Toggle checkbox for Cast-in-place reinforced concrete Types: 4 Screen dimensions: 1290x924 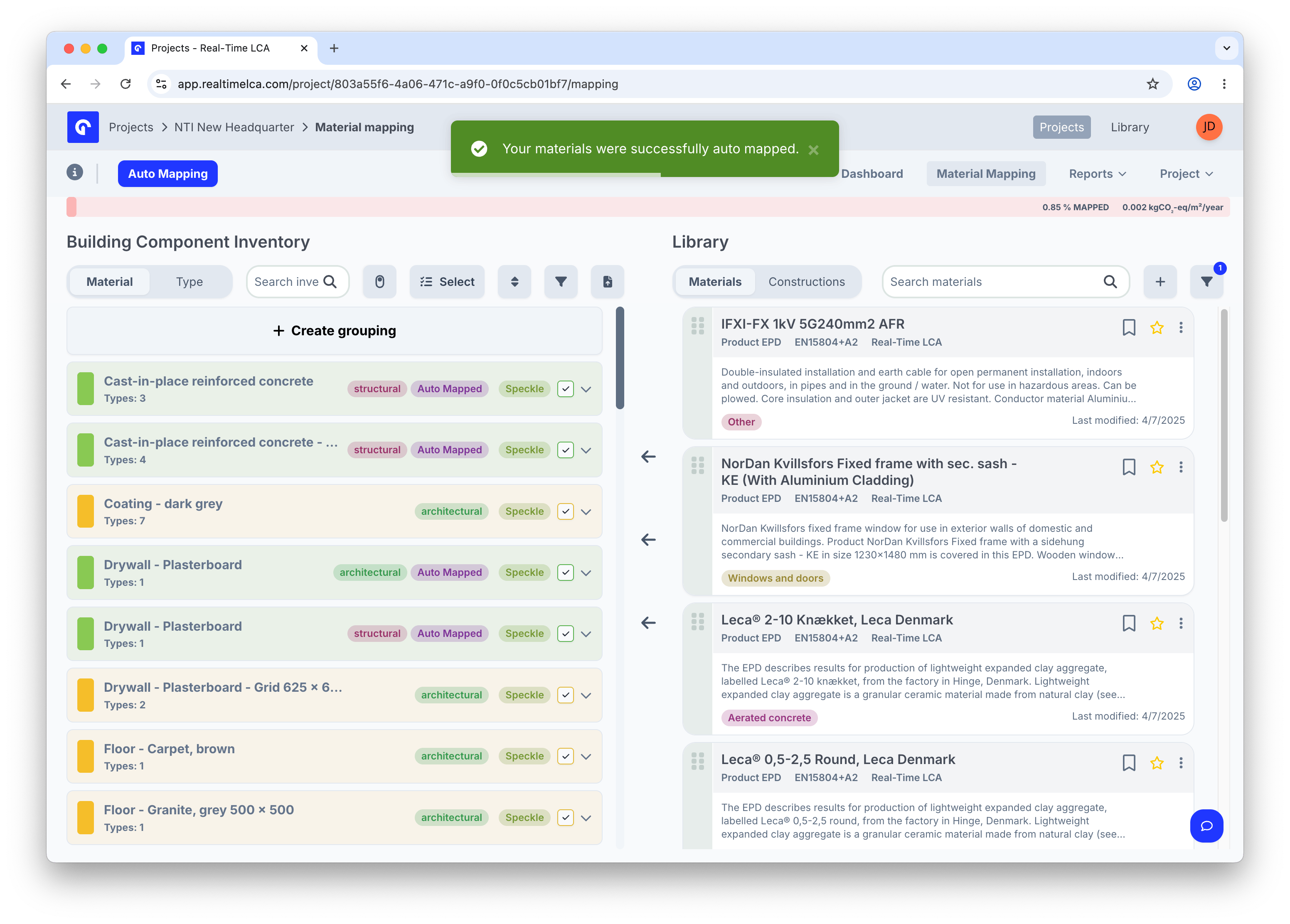coord(565,450)
